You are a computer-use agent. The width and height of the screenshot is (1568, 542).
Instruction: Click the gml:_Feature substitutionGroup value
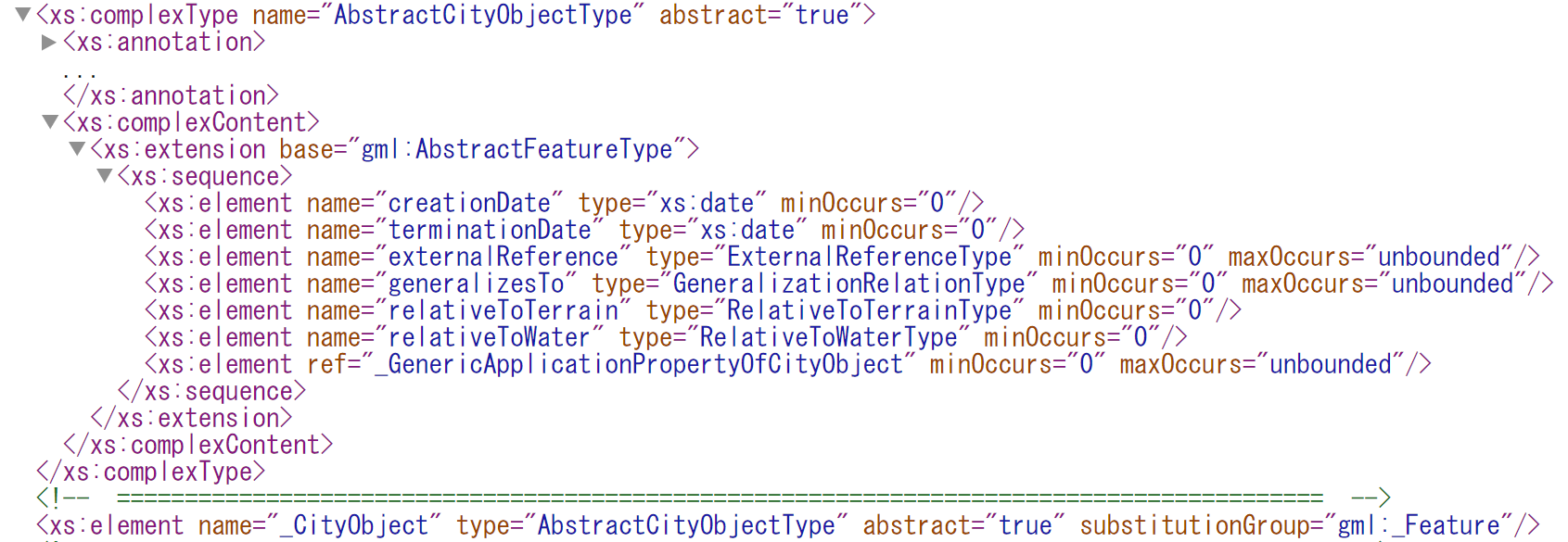click(1419, 525)
